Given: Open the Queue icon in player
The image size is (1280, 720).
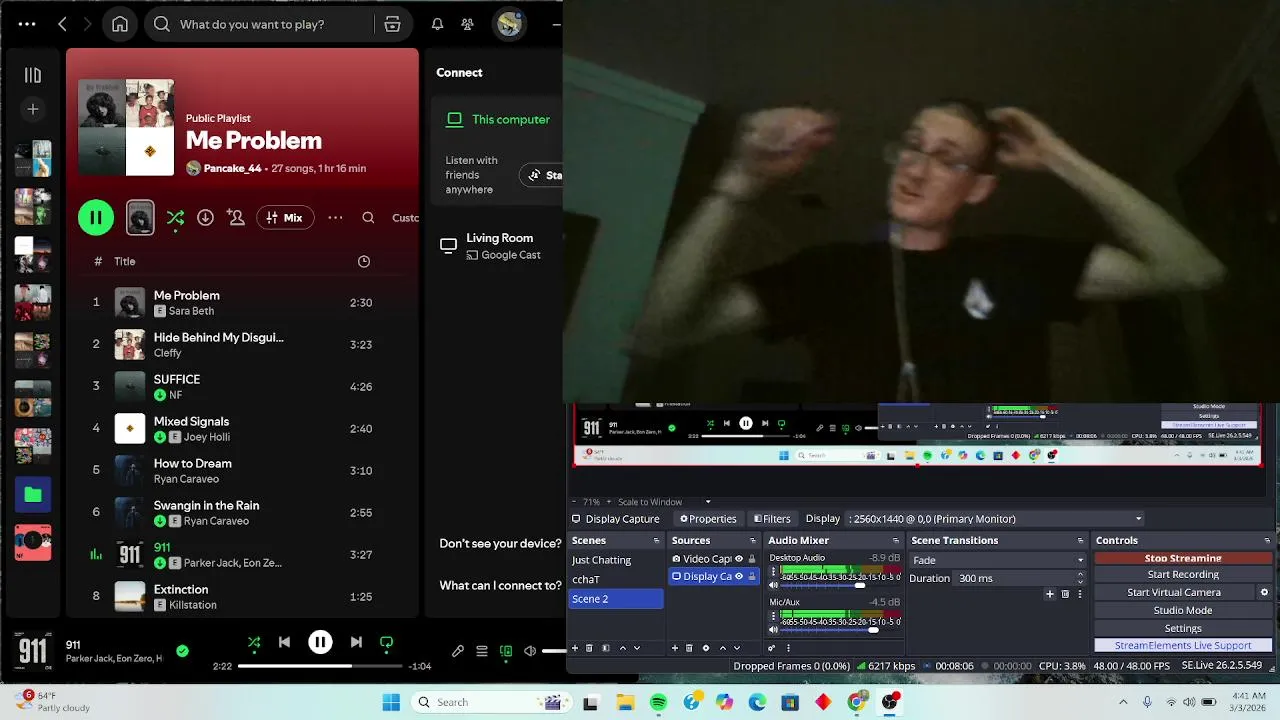Looking at the screenshot, I should pos(481,651).
